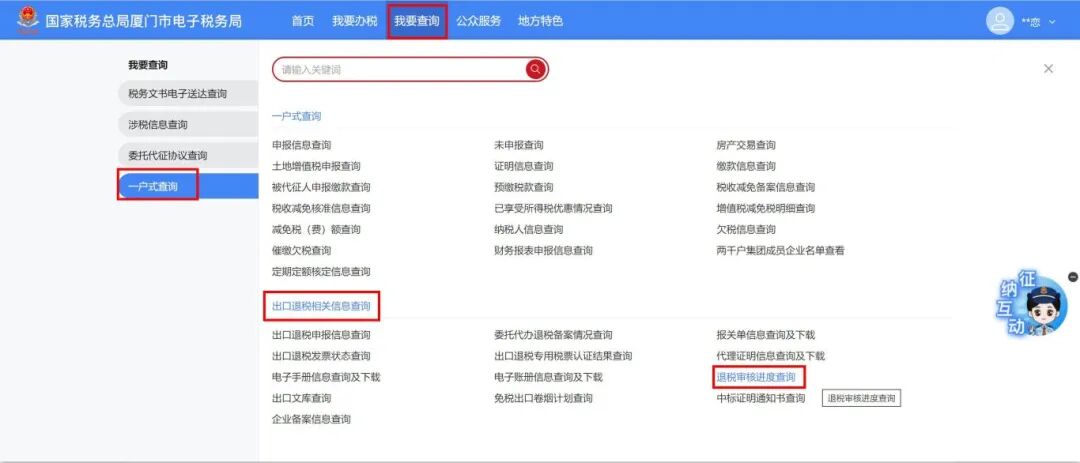Select the 我要查询 top menu
Image resolution: width=1080 pixels, height=463 pixels.
tap(417, 21)
